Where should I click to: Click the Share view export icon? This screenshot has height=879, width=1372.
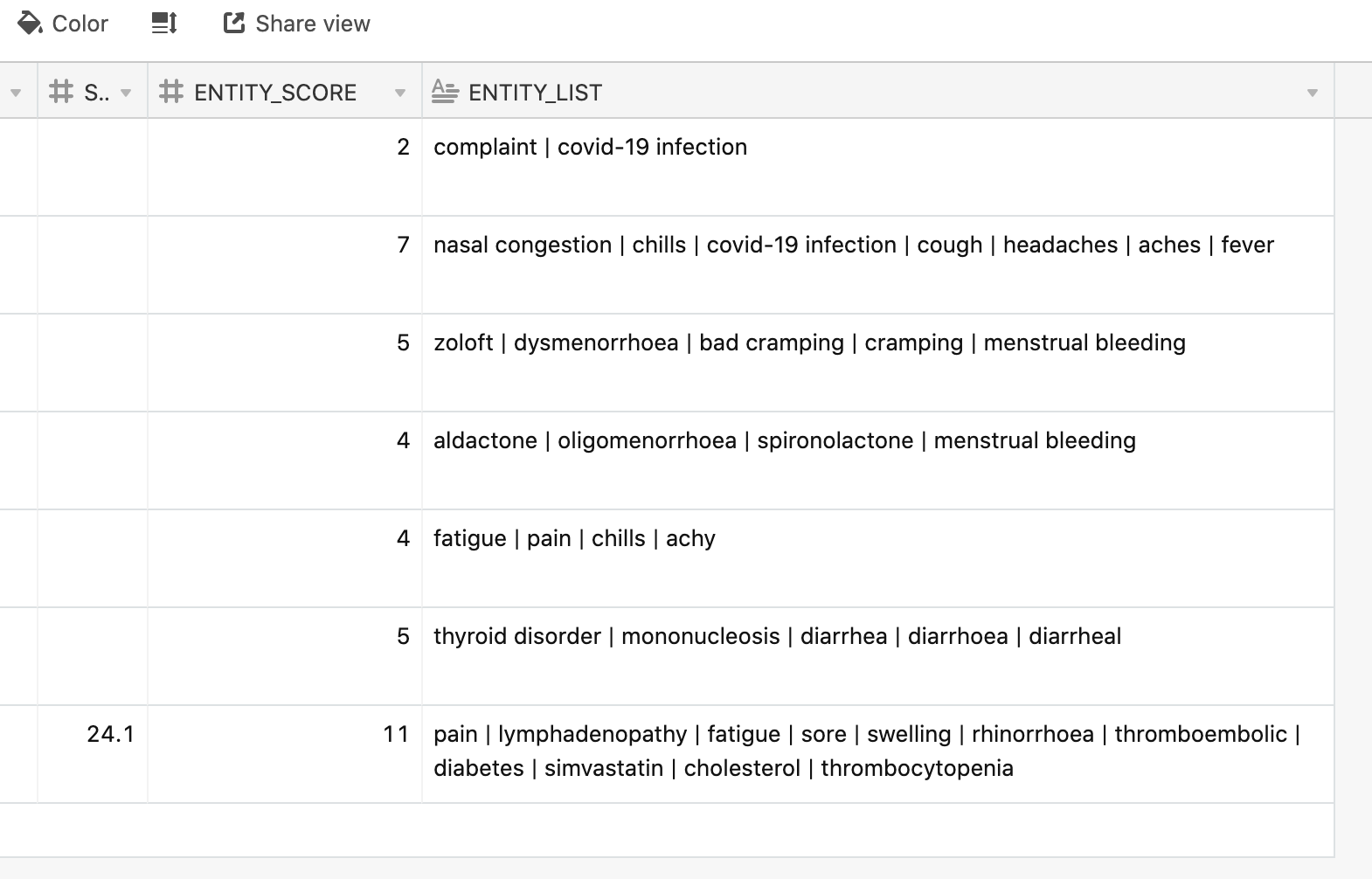click(234, 24)
